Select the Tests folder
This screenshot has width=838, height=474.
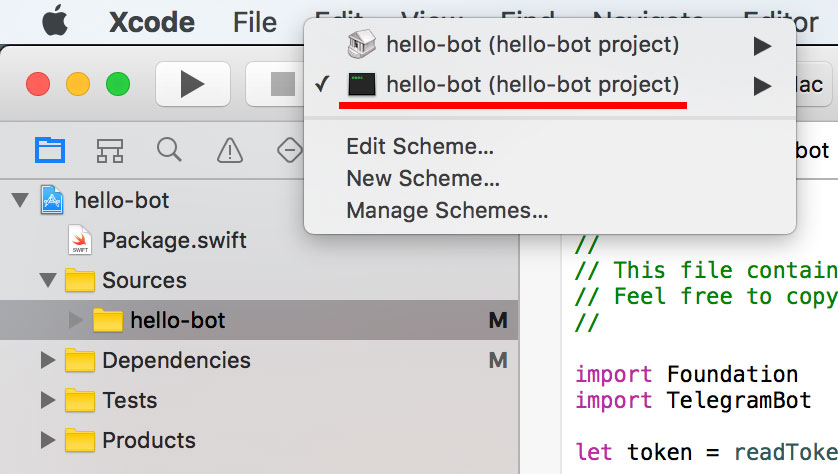[x=130, y=401]
